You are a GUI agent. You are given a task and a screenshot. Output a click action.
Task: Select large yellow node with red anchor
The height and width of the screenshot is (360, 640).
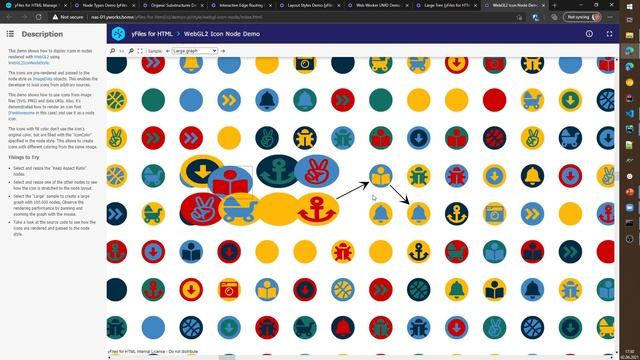(x=317, y=209)
